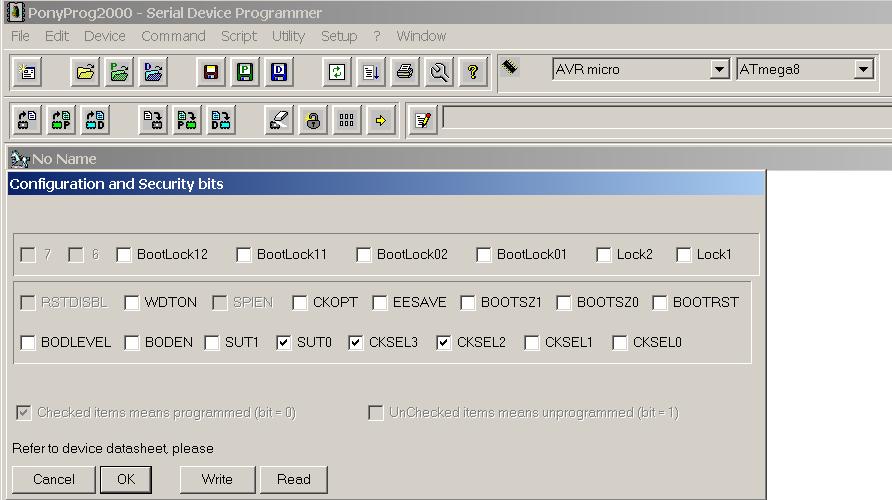Open the ATmega8 device type dropdown

tap(863, 70)
